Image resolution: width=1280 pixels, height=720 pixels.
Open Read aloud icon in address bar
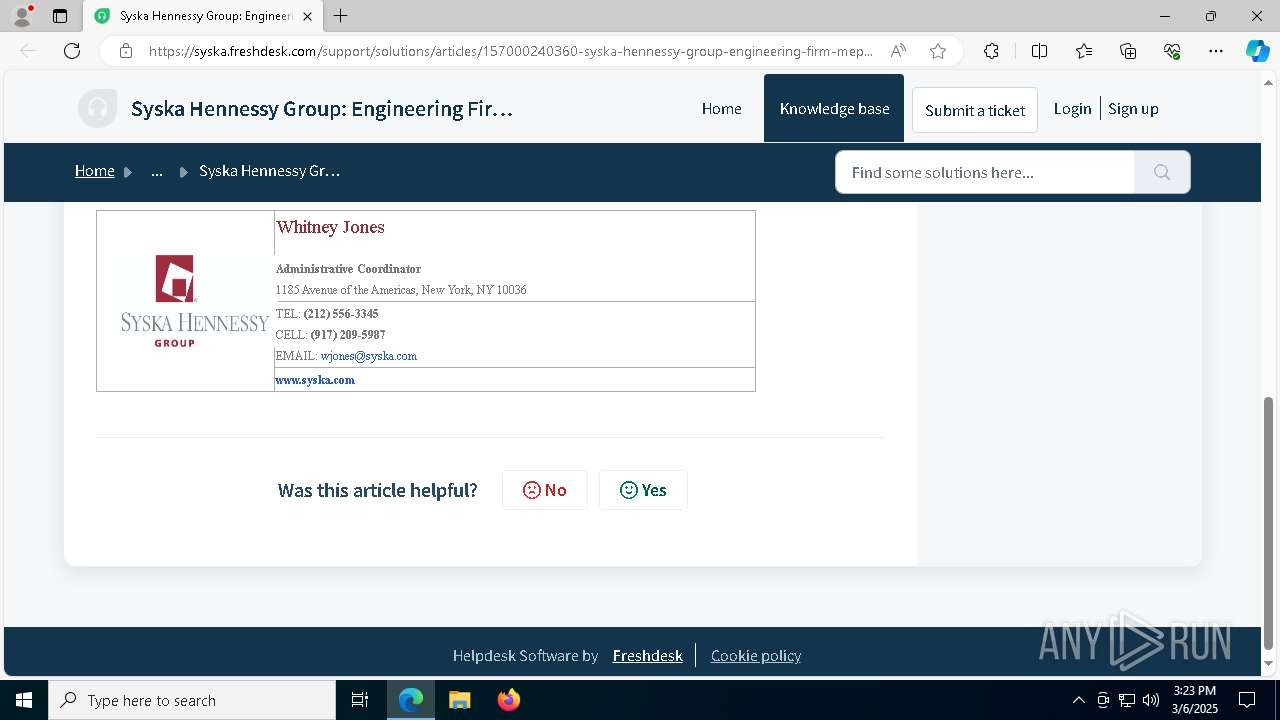tap(898, 51)
